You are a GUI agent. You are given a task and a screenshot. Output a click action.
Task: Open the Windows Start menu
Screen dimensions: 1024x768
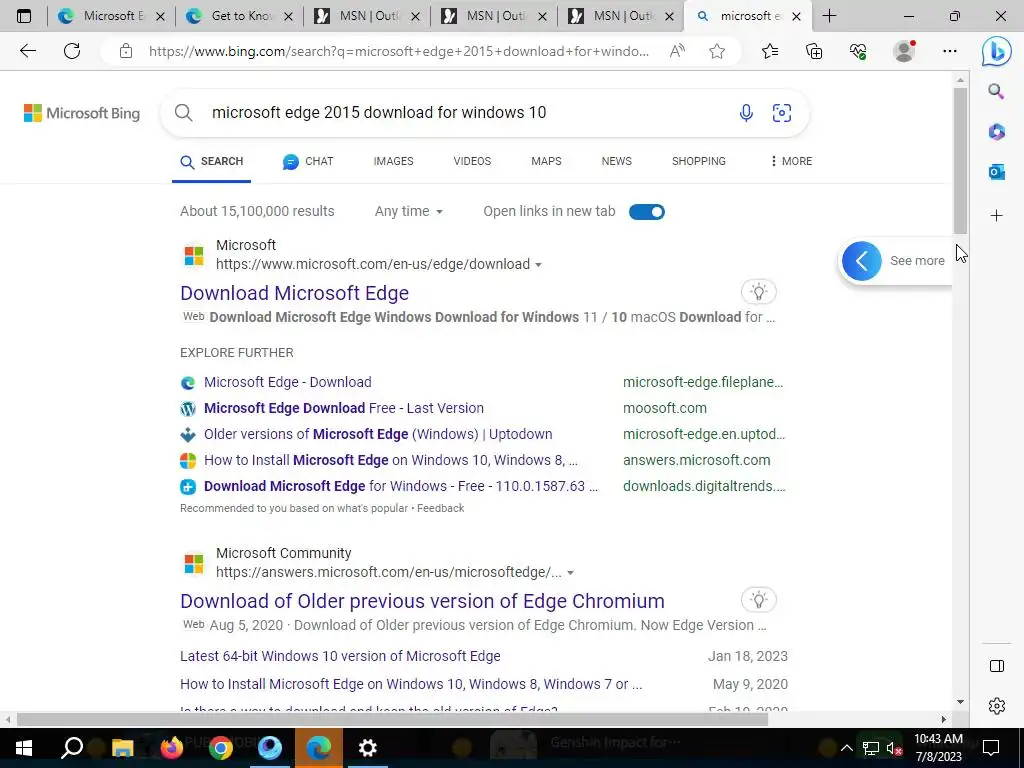(x=24, y=748)
